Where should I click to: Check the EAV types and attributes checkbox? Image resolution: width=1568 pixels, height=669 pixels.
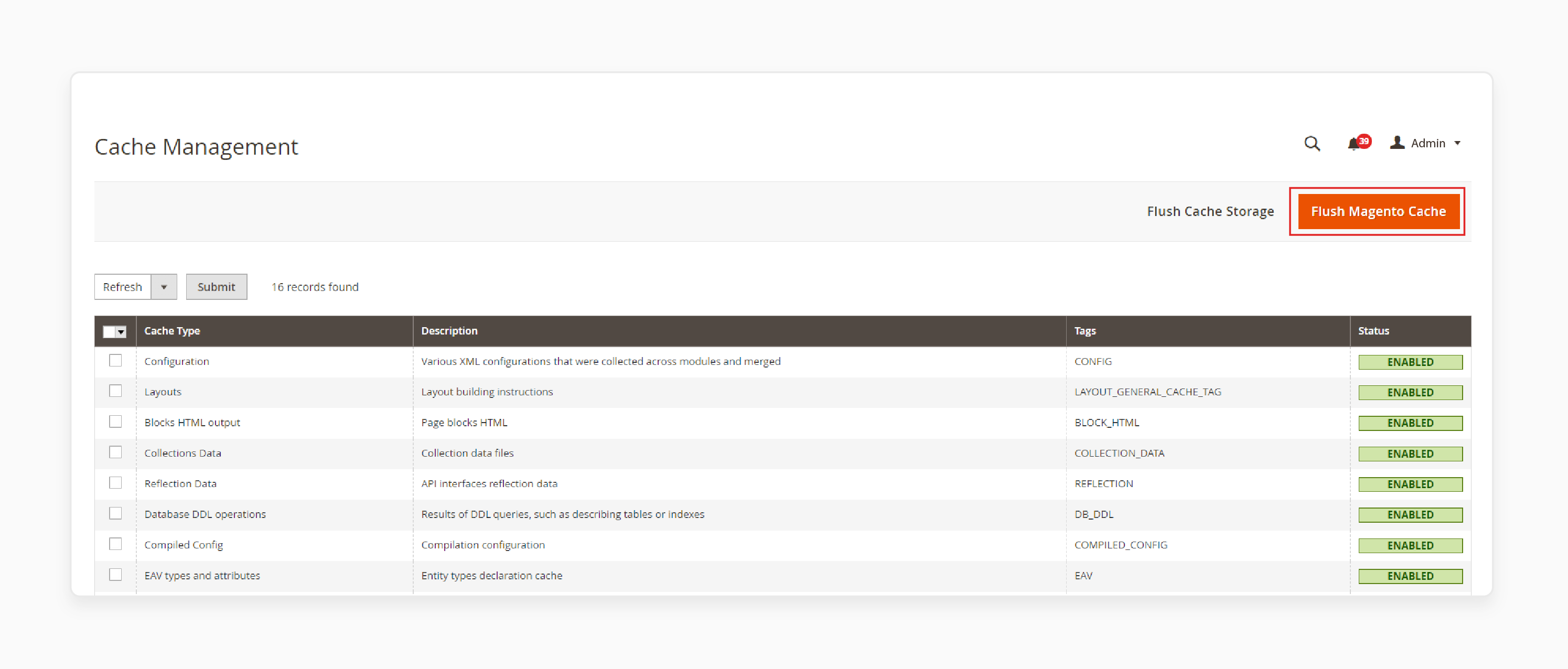(115, 575)
